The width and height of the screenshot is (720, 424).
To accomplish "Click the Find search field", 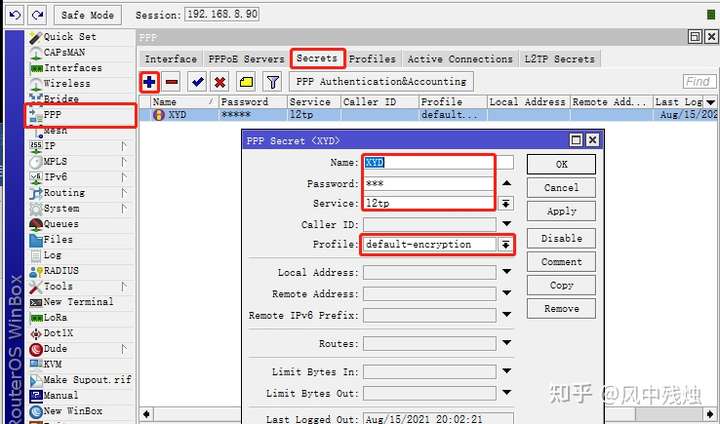I will pos(699,82).
